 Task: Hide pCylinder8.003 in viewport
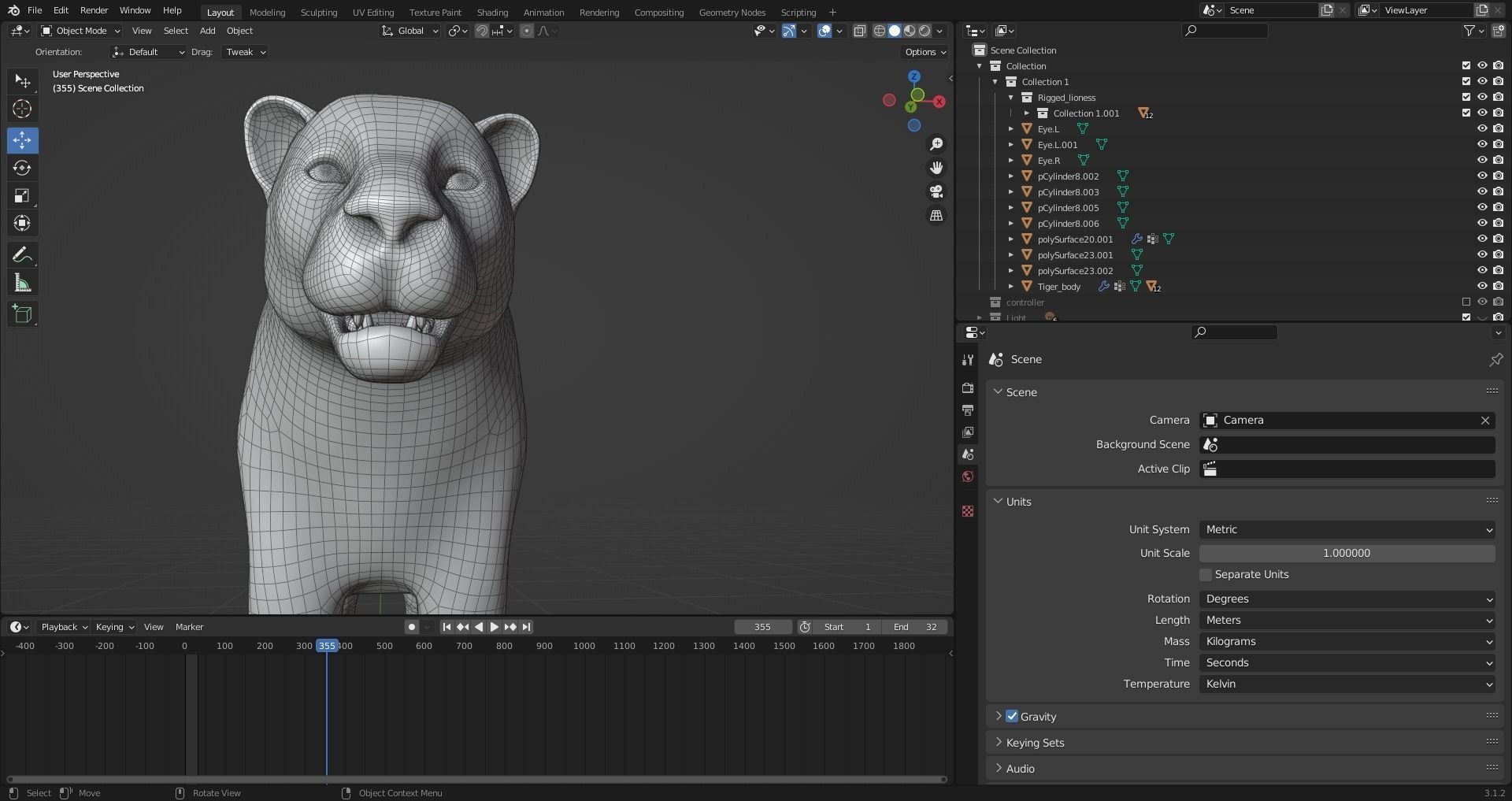1481,192
